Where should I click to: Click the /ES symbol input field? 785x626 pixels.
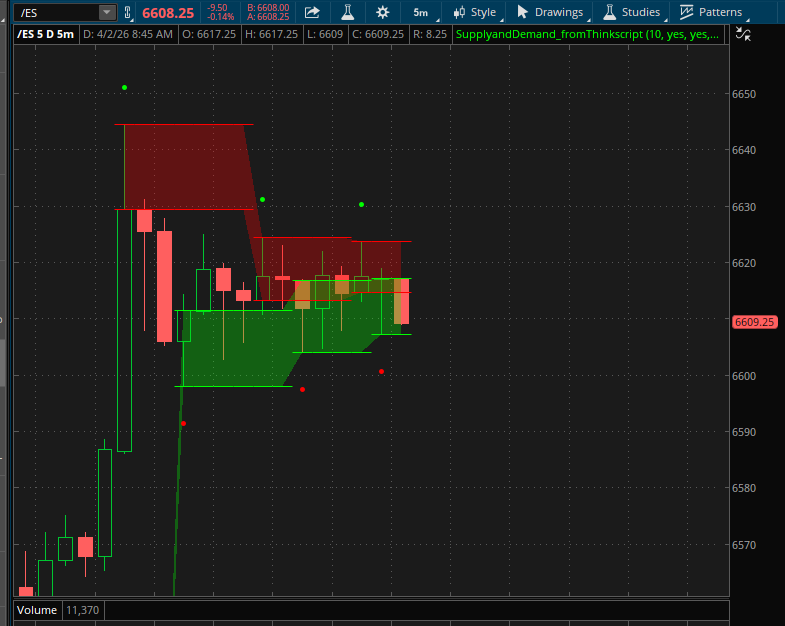tap(53, 12)
